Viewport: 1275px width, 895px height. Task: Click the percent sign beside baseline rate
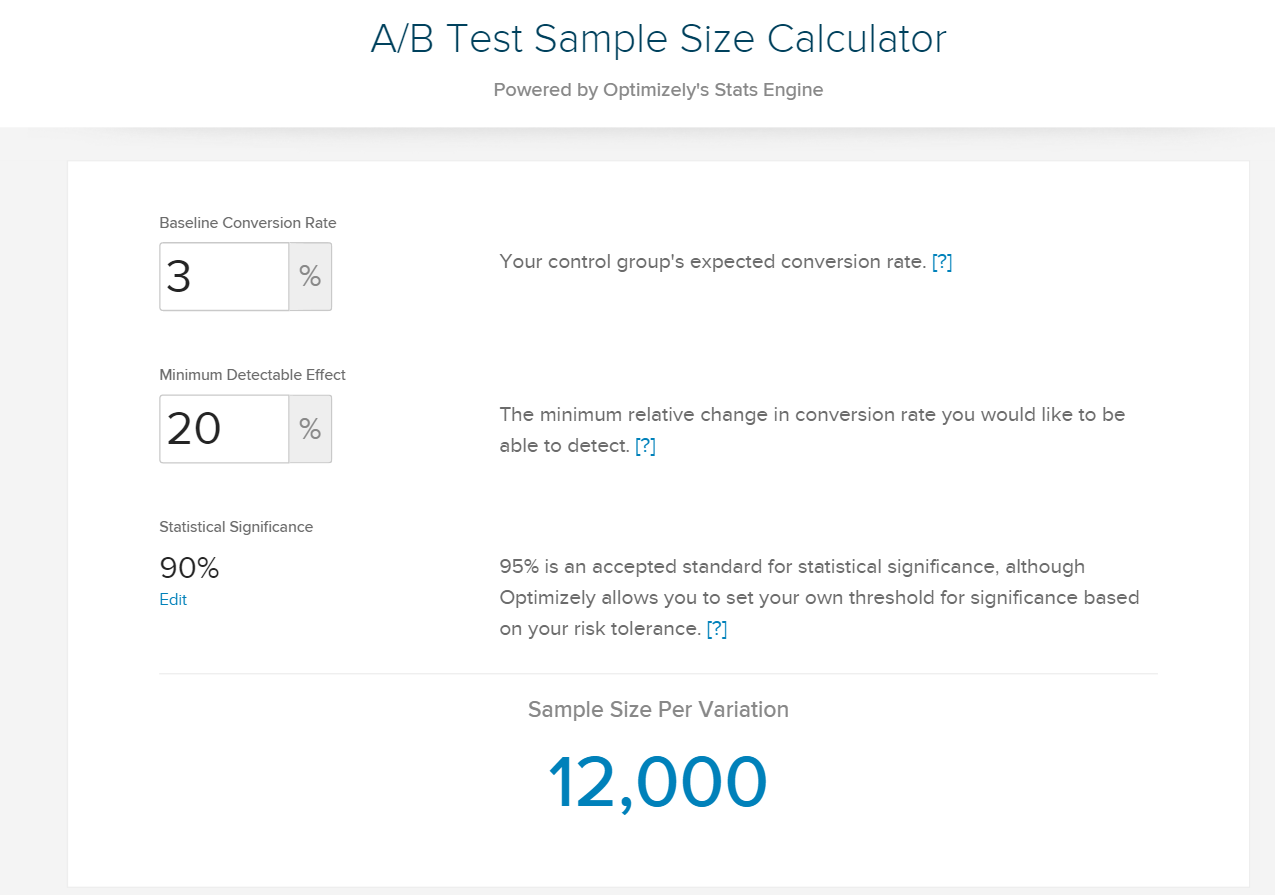click(310, 276)
